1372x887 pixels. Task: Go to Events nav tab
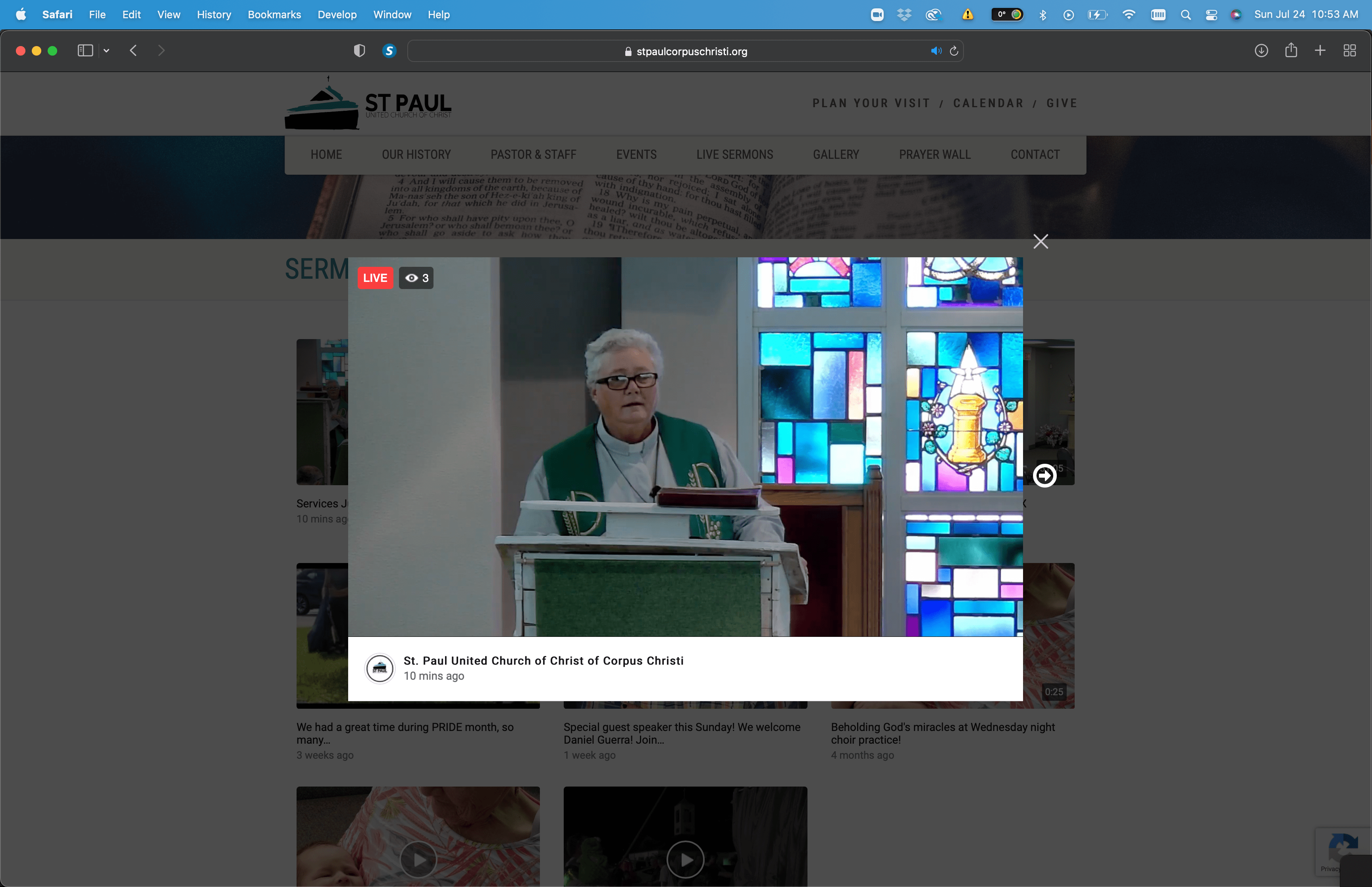[x=636, y=154]
